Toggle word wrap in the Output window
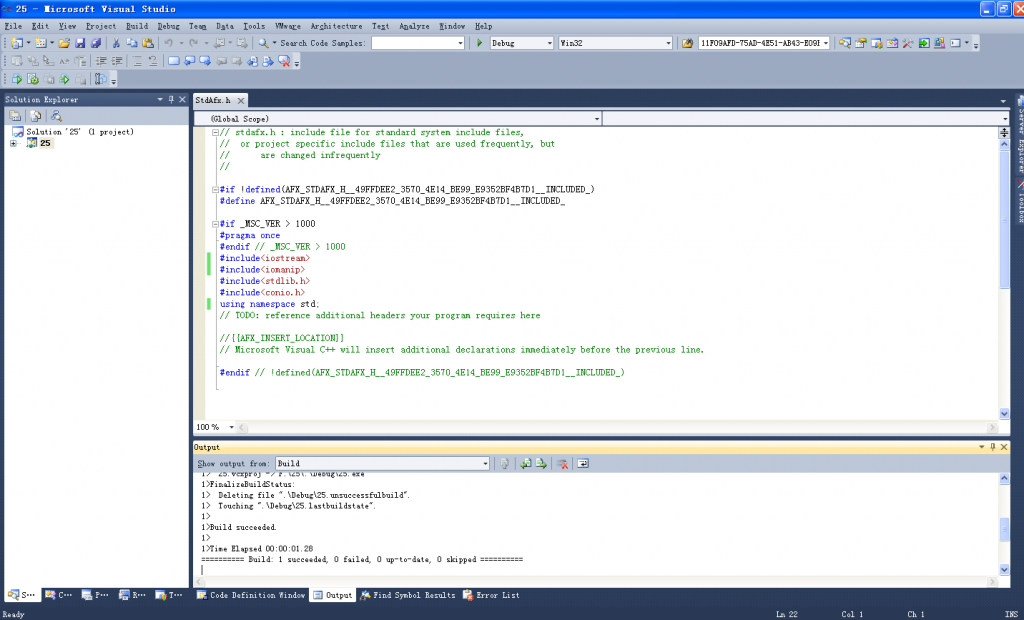Image resolution: width=1024 pixels, height=620 pixels. pyautogui.click(x=583, y=463)
